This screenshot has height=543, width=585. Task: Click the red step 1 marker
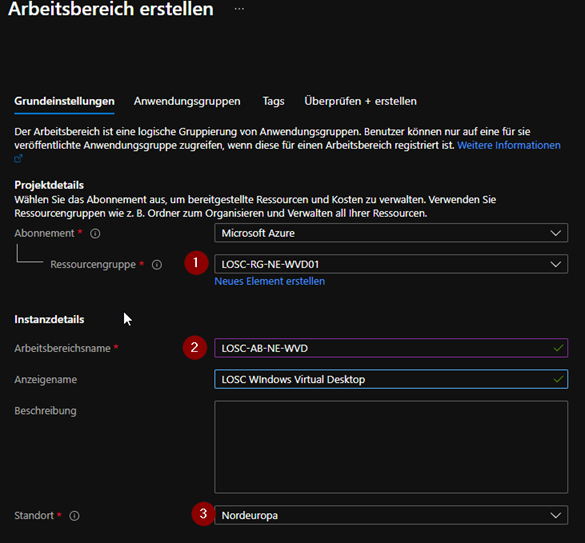pos(196,263)
